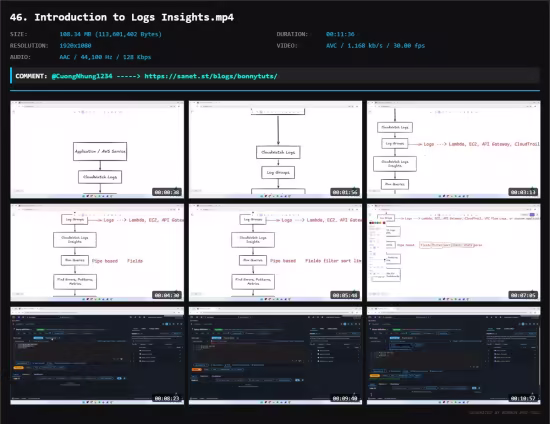Click the sanet.st/blogs/bonnytuts URL in the comment
The height and width of the screenshot is (424, 550).
pyautogui.click(x=211, y=76)
